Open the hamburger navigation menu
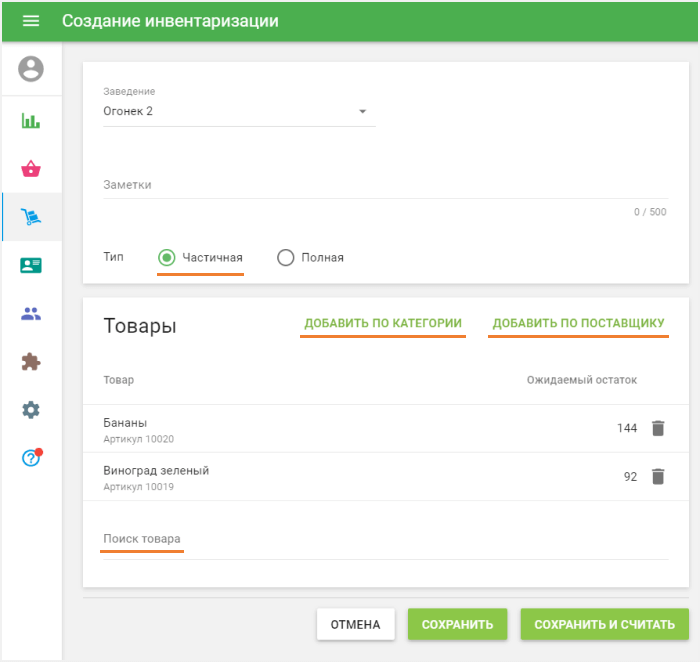700x662 pixels. click(x=31, y=21)
